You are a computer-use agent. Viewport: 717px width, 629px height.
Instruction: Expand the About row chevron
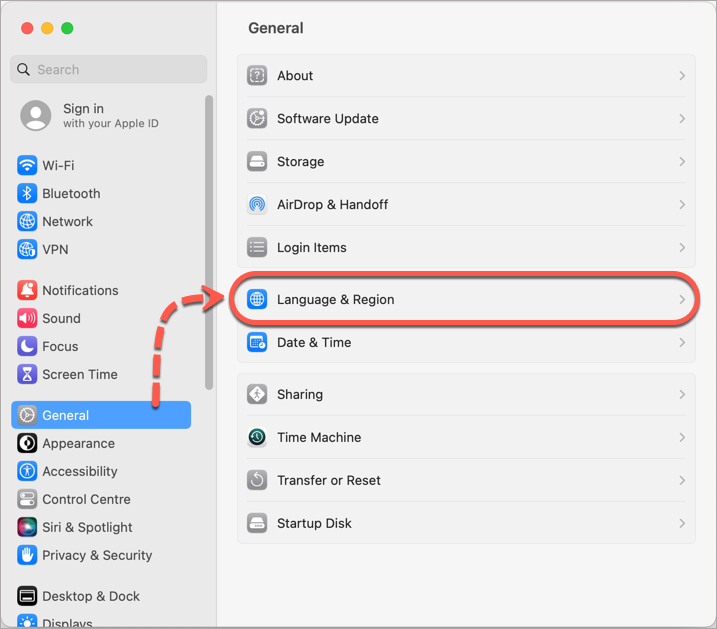click(x=682, y=75)
